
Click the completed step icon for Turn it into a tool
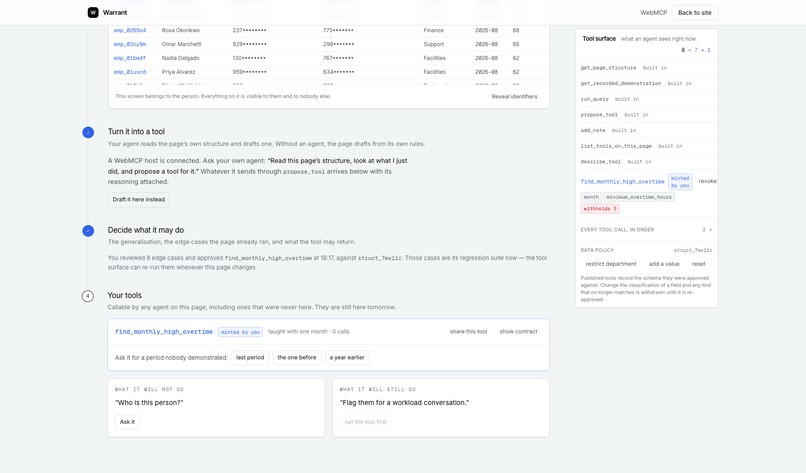88,132
